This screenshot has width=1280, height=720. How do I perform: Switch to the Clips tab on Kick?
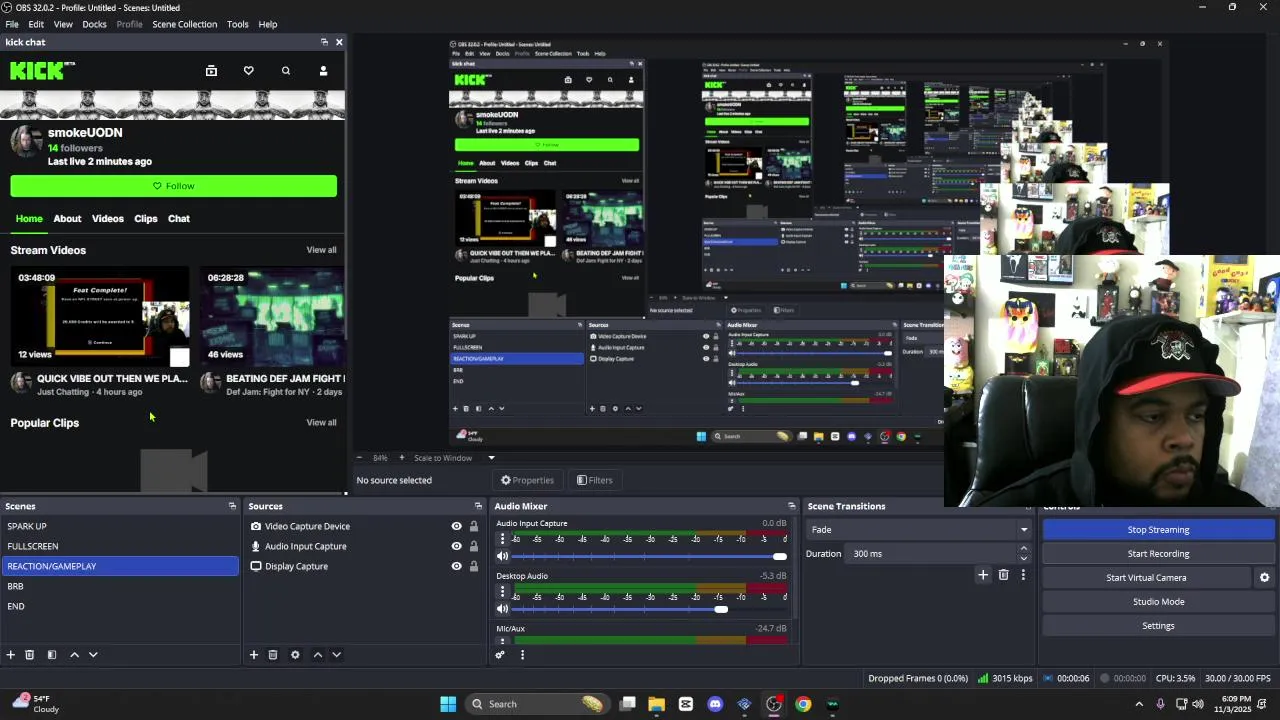pyautogui.click(x=146, y=219)
